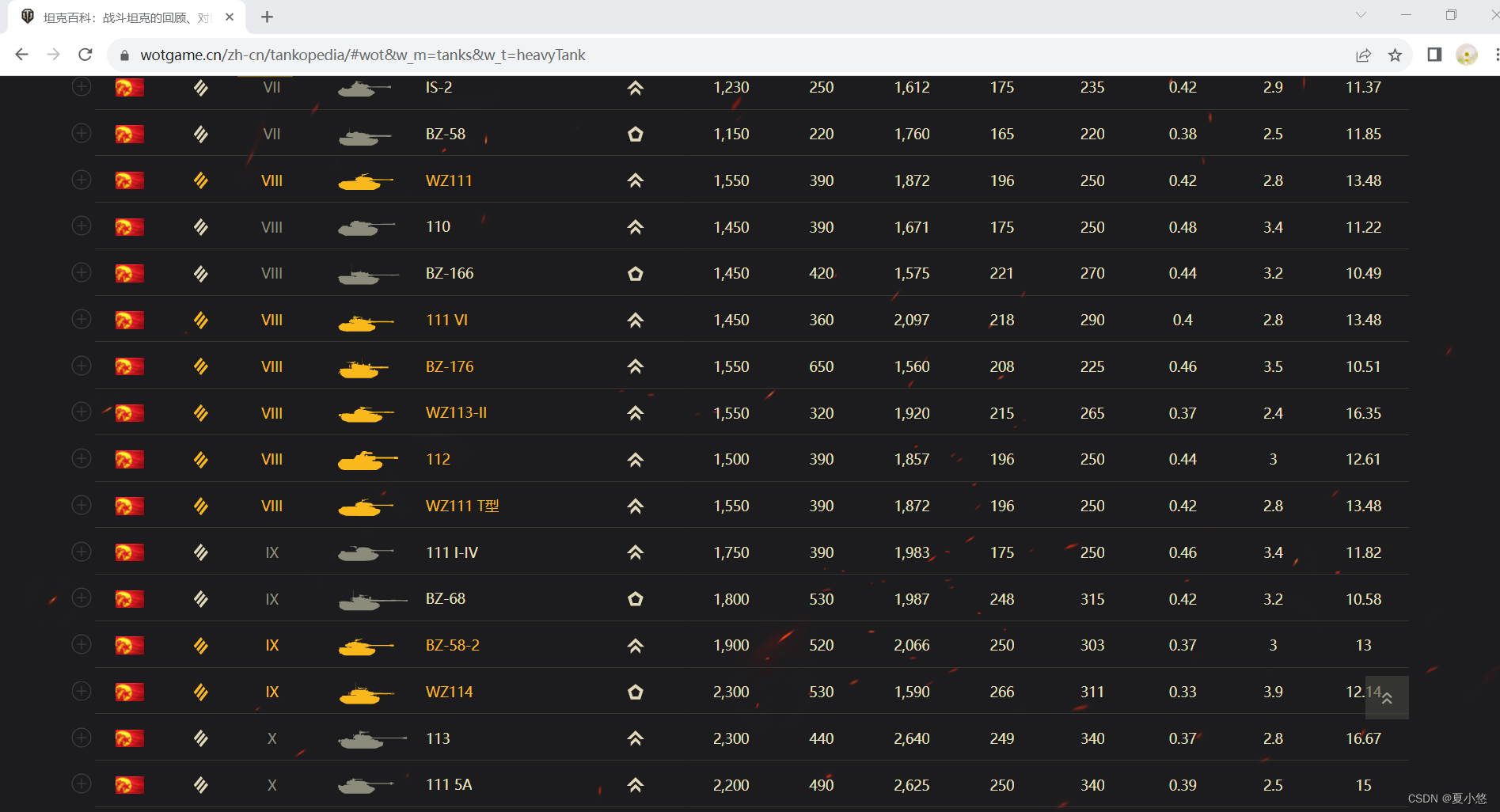Click the double-chevron status icon for IS-2
1500x812 pixels.
tap(635, 88)
